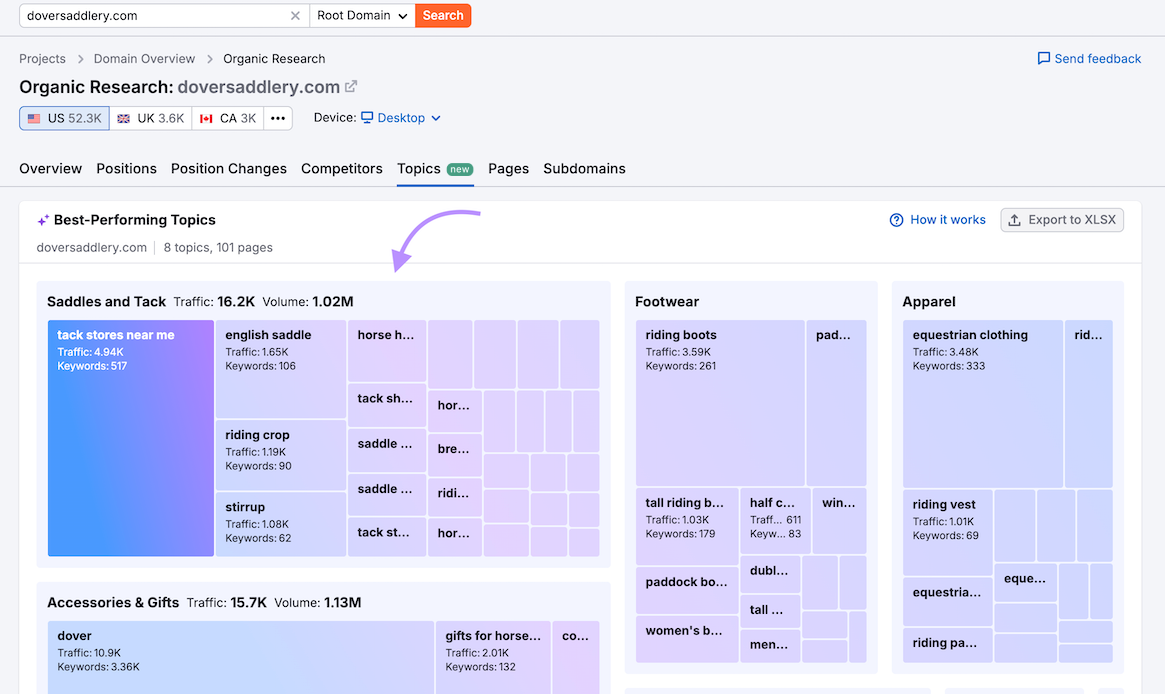Click the desktop monitor device icon
Viewport: 1165px width, 694px height.
[x=367, y=118]
